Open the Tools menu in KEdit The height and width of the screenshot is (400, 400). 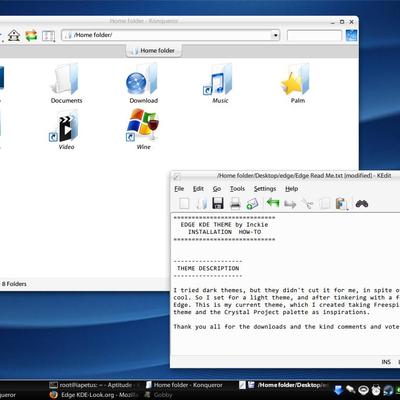point(237,189)
